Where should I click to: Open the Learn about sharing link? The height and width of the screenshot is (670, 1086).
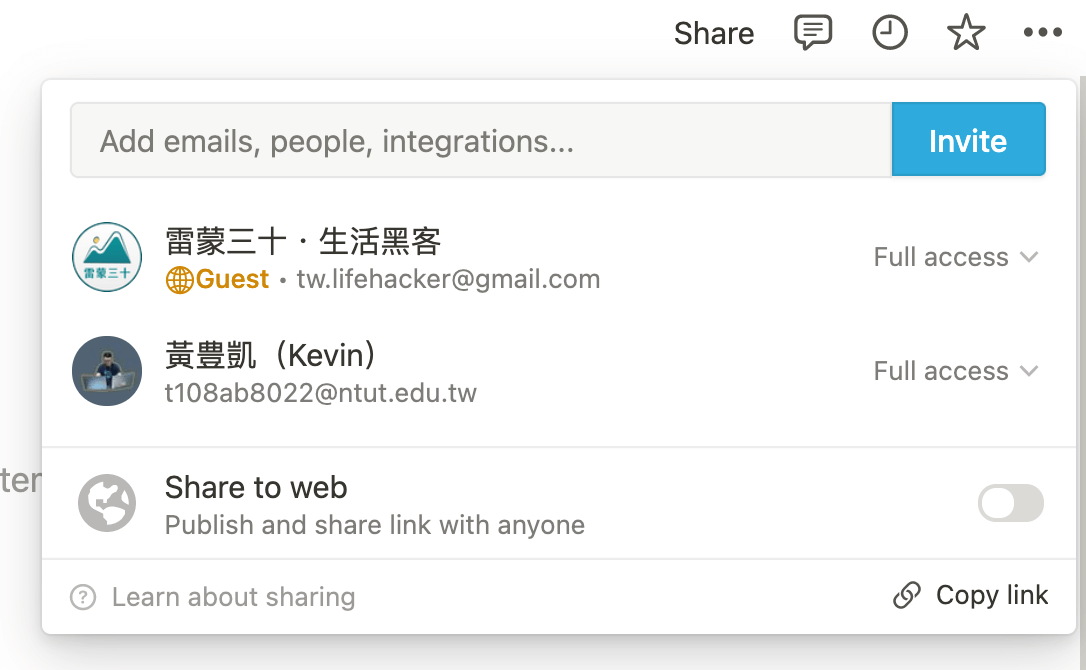[x=233, y=597]
